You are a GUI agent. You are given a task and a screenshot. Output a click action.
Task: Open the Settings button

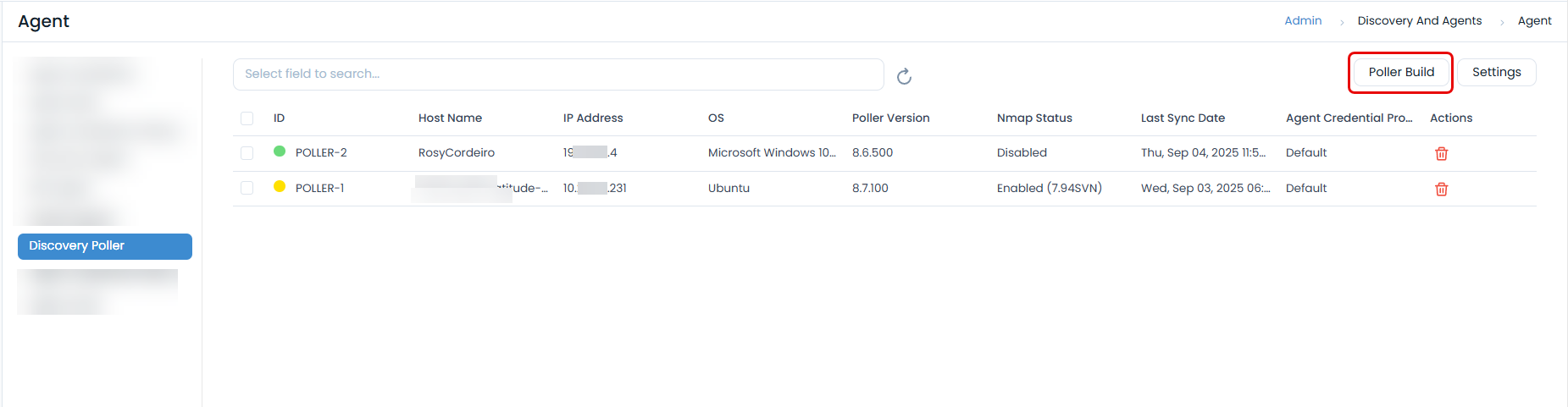1496,72
